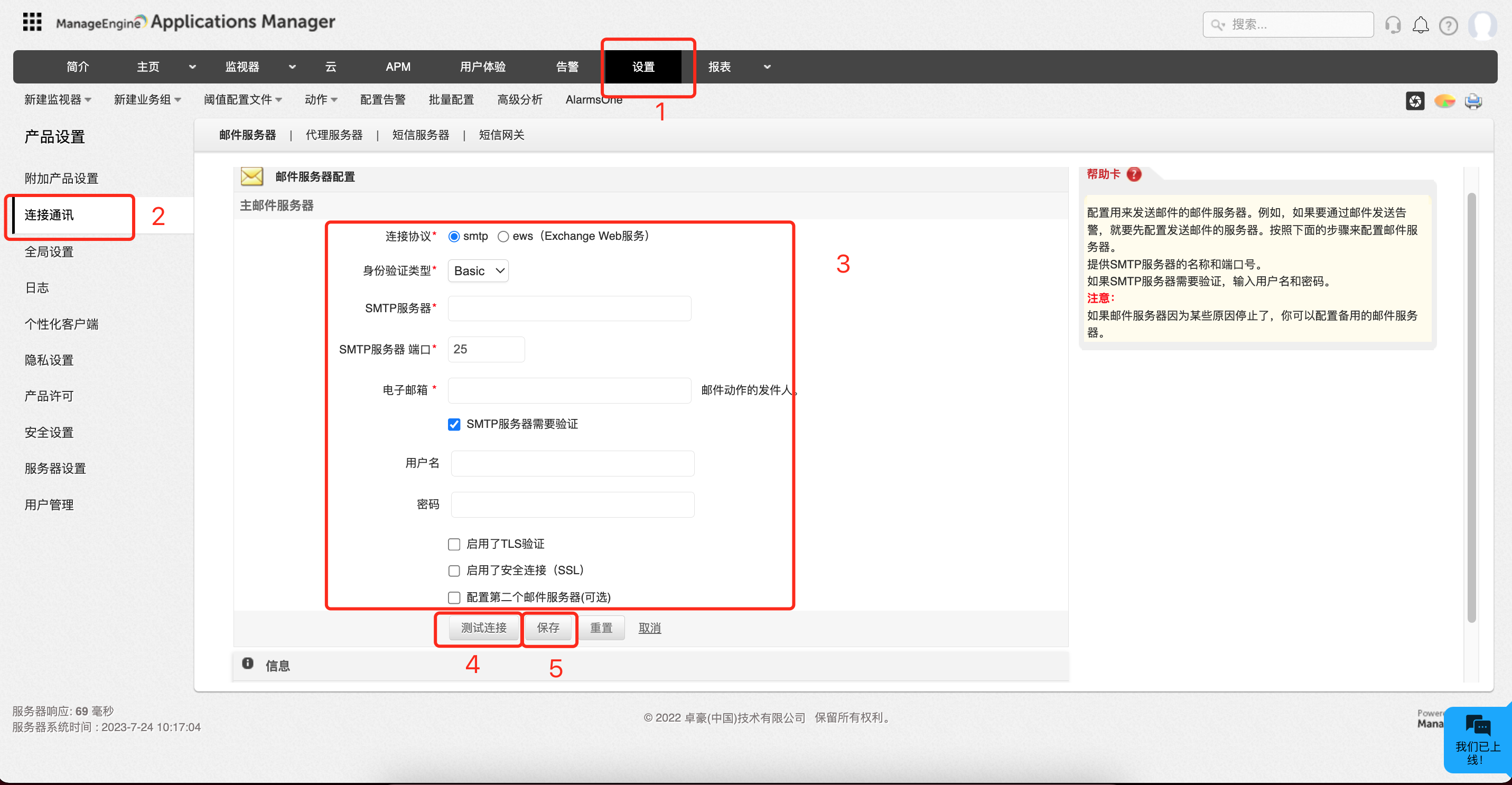Click the help question mark icon
Image resolution: width=1512 pixels, height=785 pixels.
[x=1448, y=26]
